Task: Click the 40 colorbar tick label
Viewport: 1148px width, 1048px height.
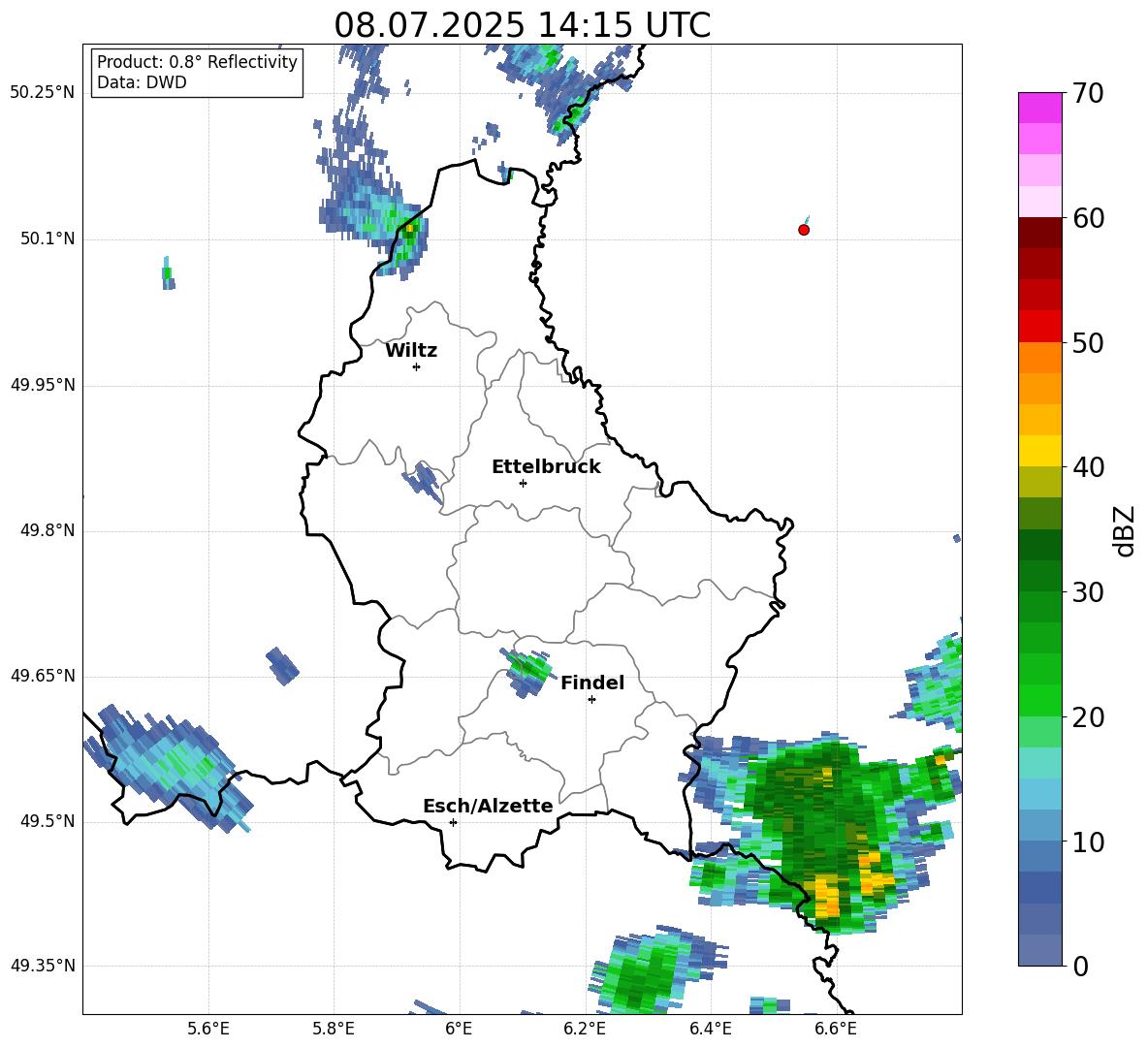Action: click(x=1088, y=467)
